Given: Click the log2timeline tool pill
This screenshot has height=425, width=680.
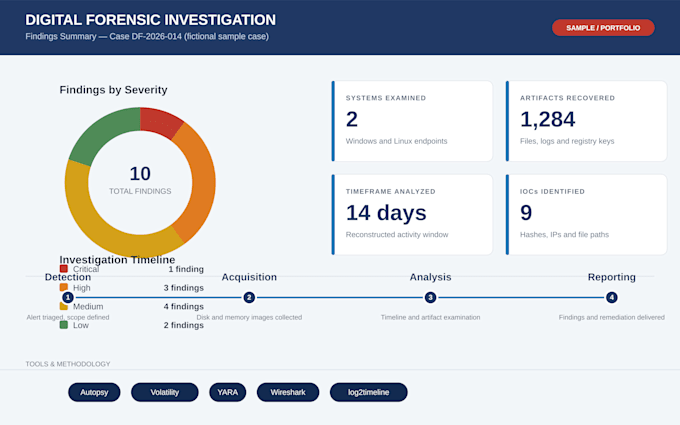Looking at the screenshot, I should (368, 392).
